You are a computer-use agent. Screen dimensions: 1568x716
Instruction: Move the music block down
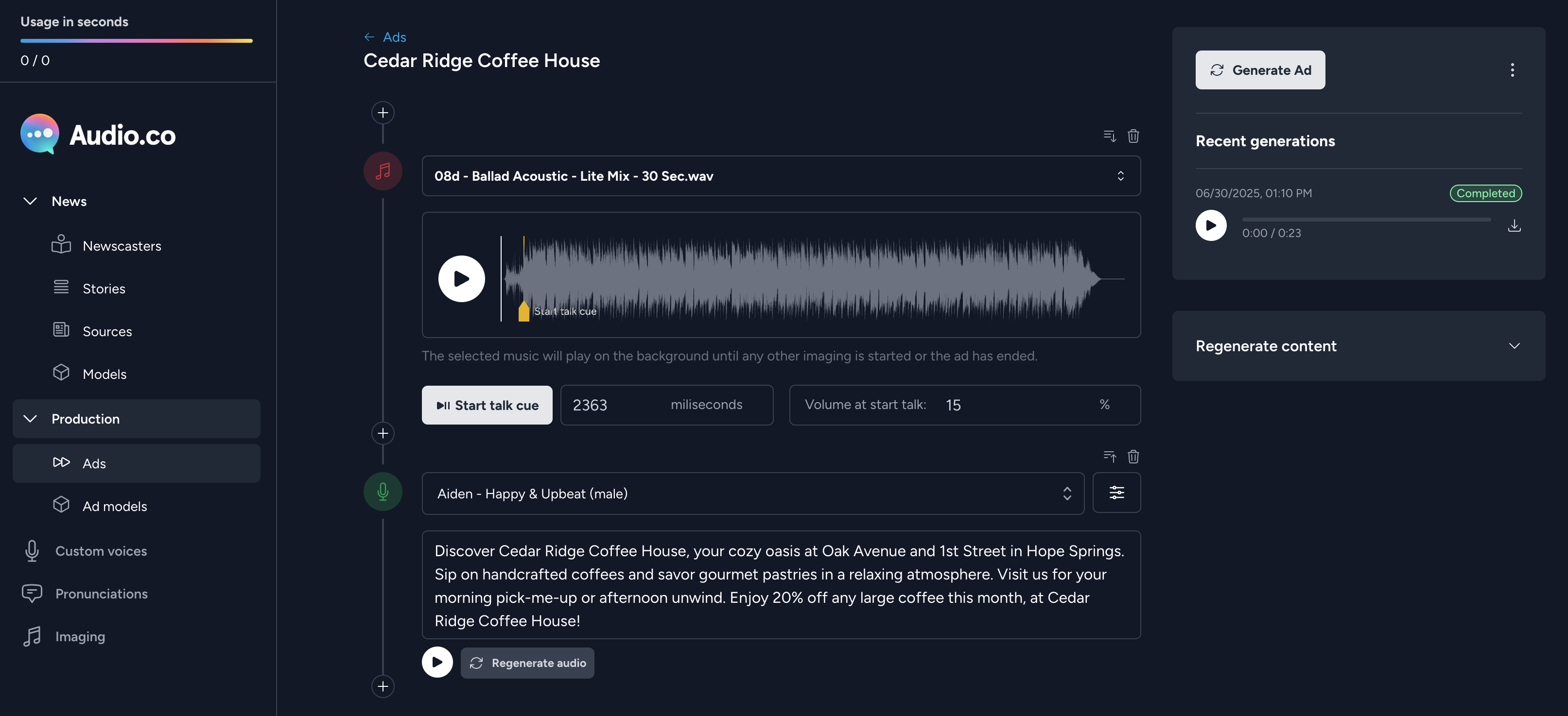tap(1110, 136)
